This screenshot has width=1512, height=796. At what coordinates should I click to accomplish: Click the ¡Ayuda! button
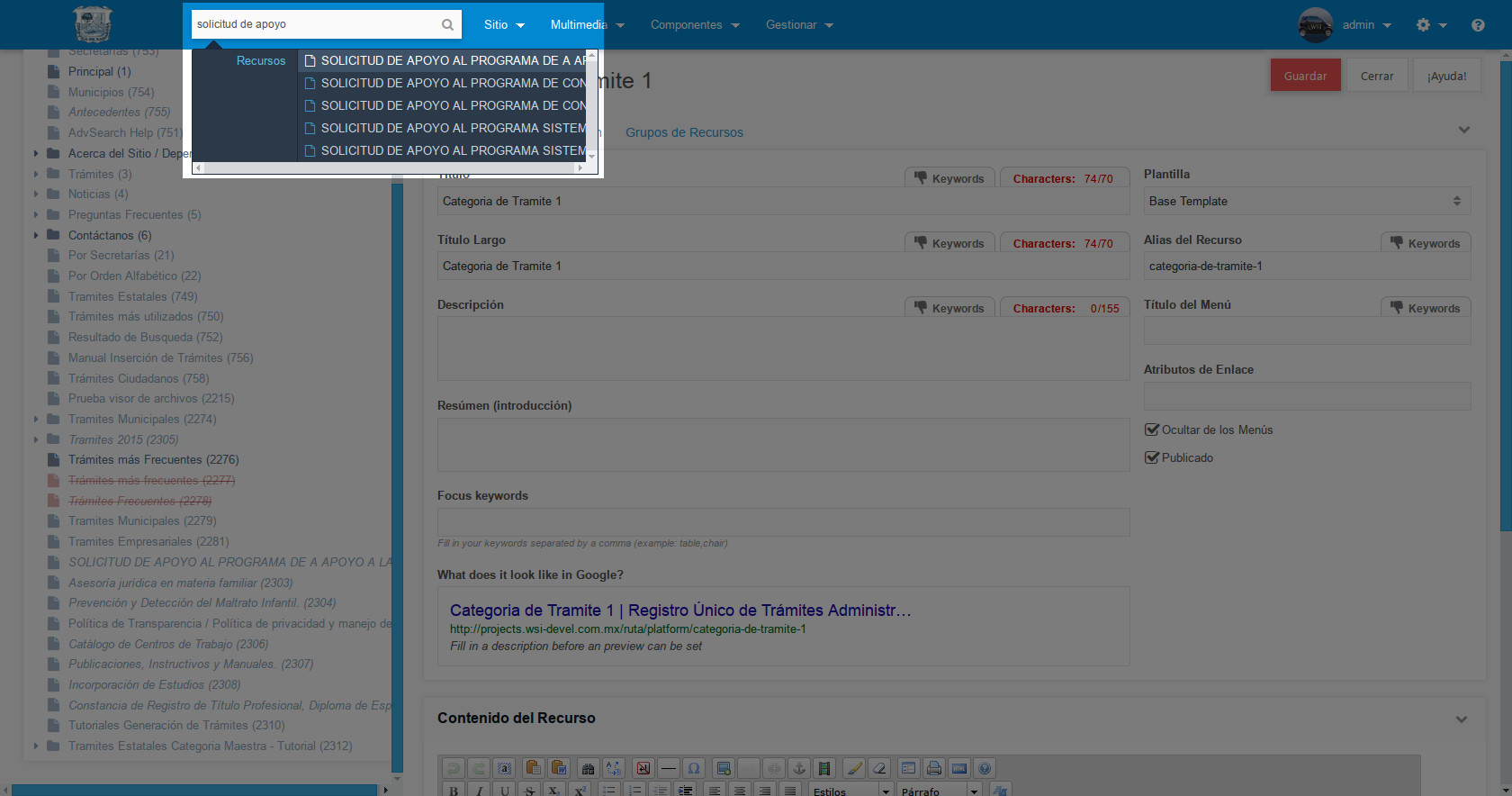1446,76
